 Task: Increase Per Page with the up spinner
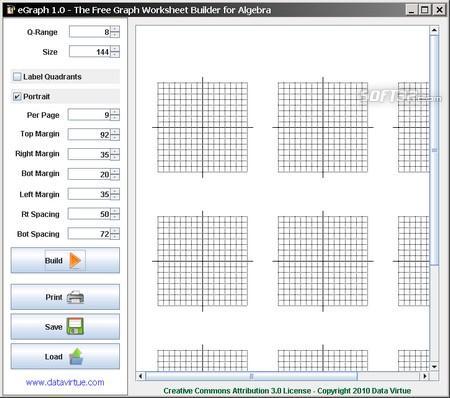[x=115, y=112]
